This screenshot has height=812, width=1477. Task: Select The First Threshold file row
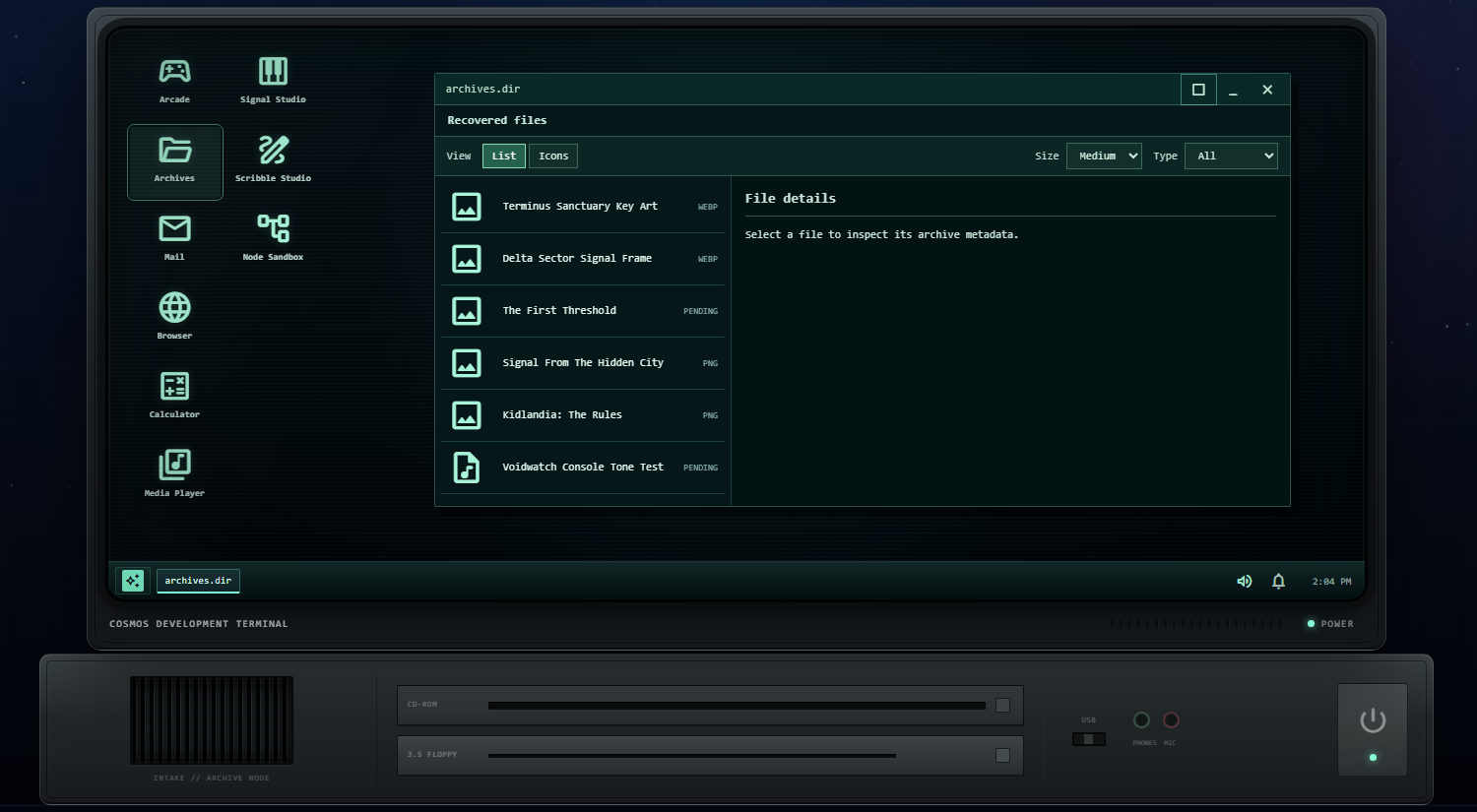tap(583, 311)
